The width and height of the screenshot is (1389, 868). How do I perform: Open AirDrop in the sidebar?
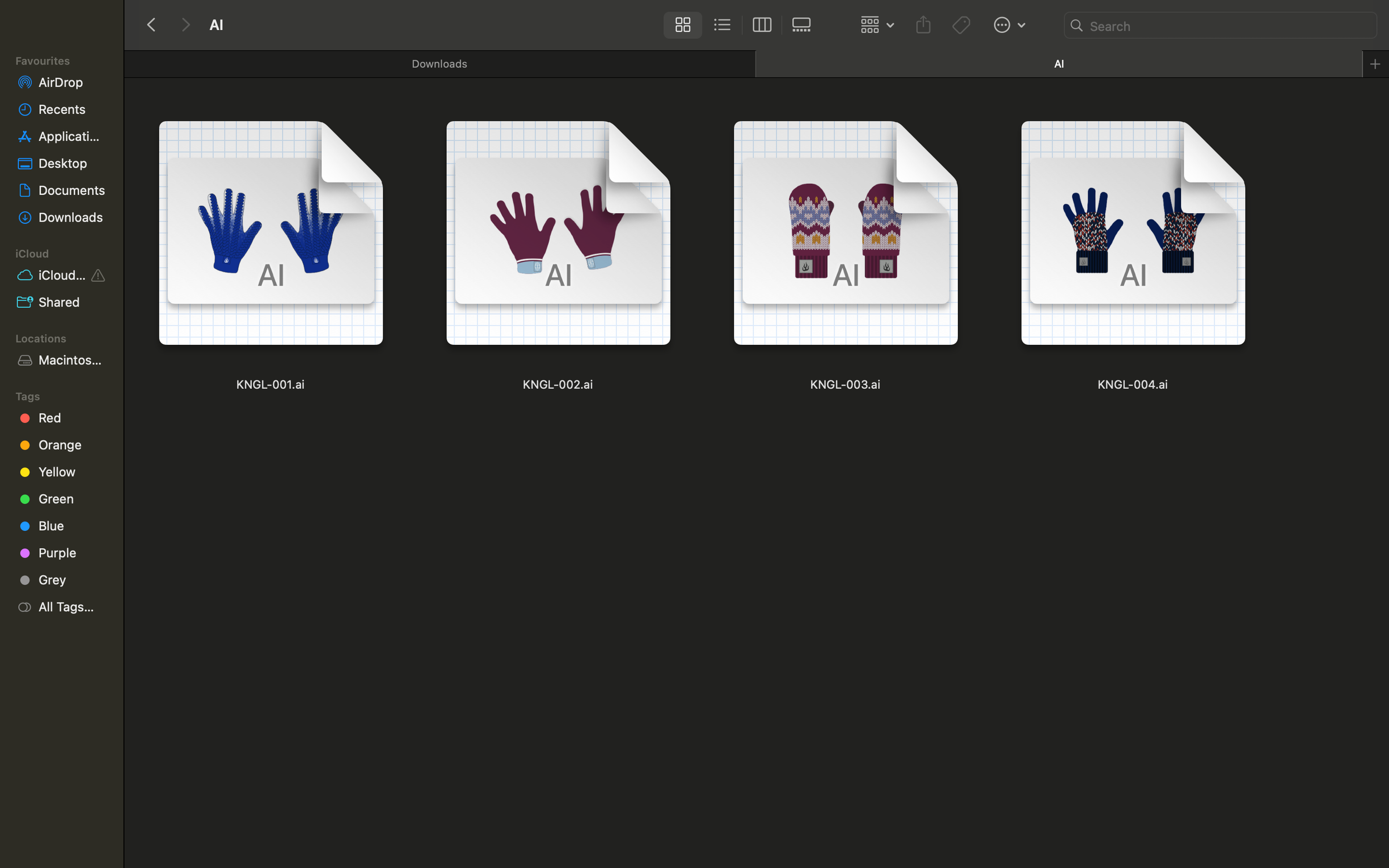pyautogui.click(x=59, y=82)
